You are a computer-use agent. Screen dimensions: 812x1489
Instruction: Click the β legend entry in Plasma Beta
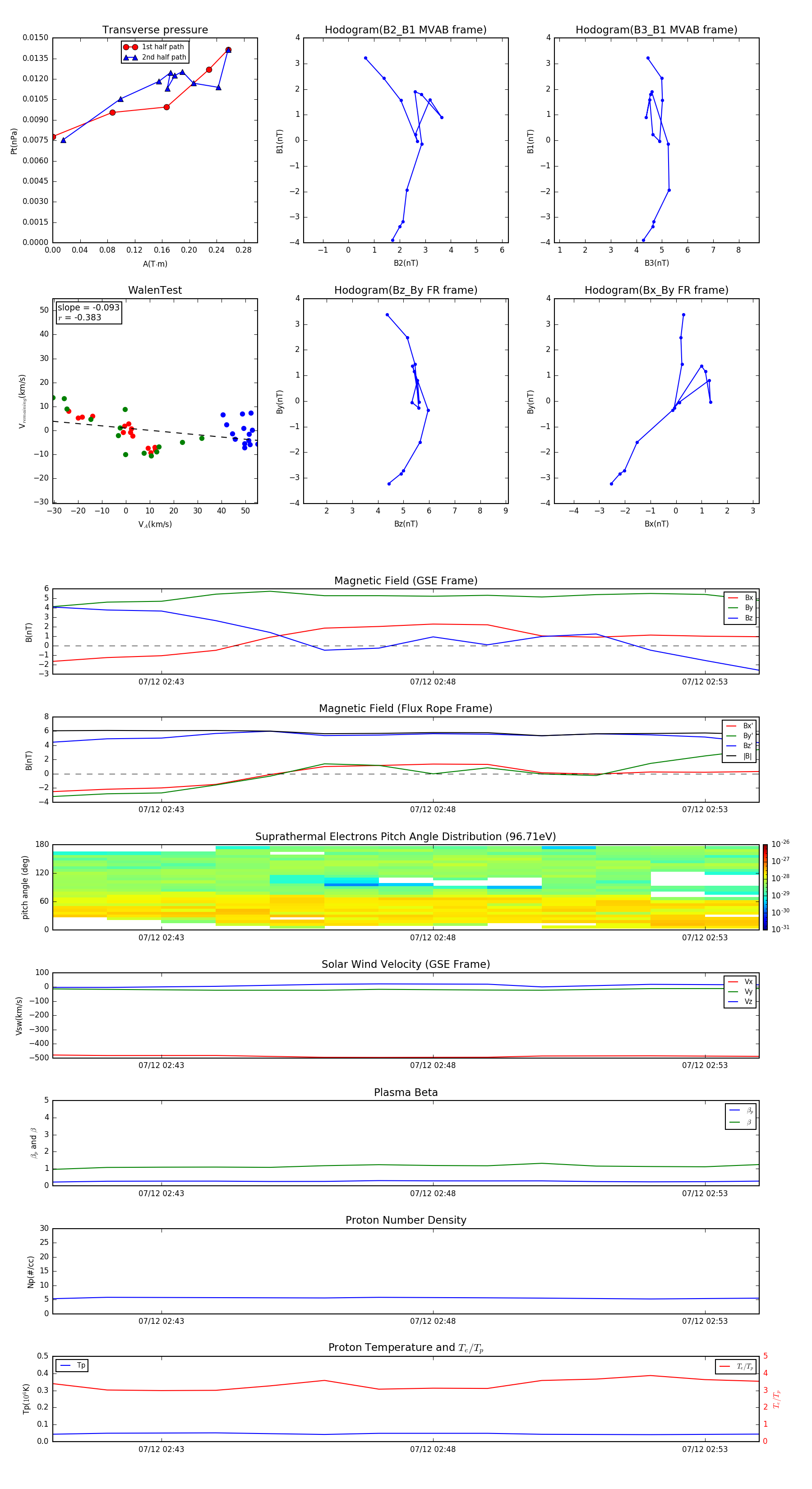click(x=741, y=1122)
